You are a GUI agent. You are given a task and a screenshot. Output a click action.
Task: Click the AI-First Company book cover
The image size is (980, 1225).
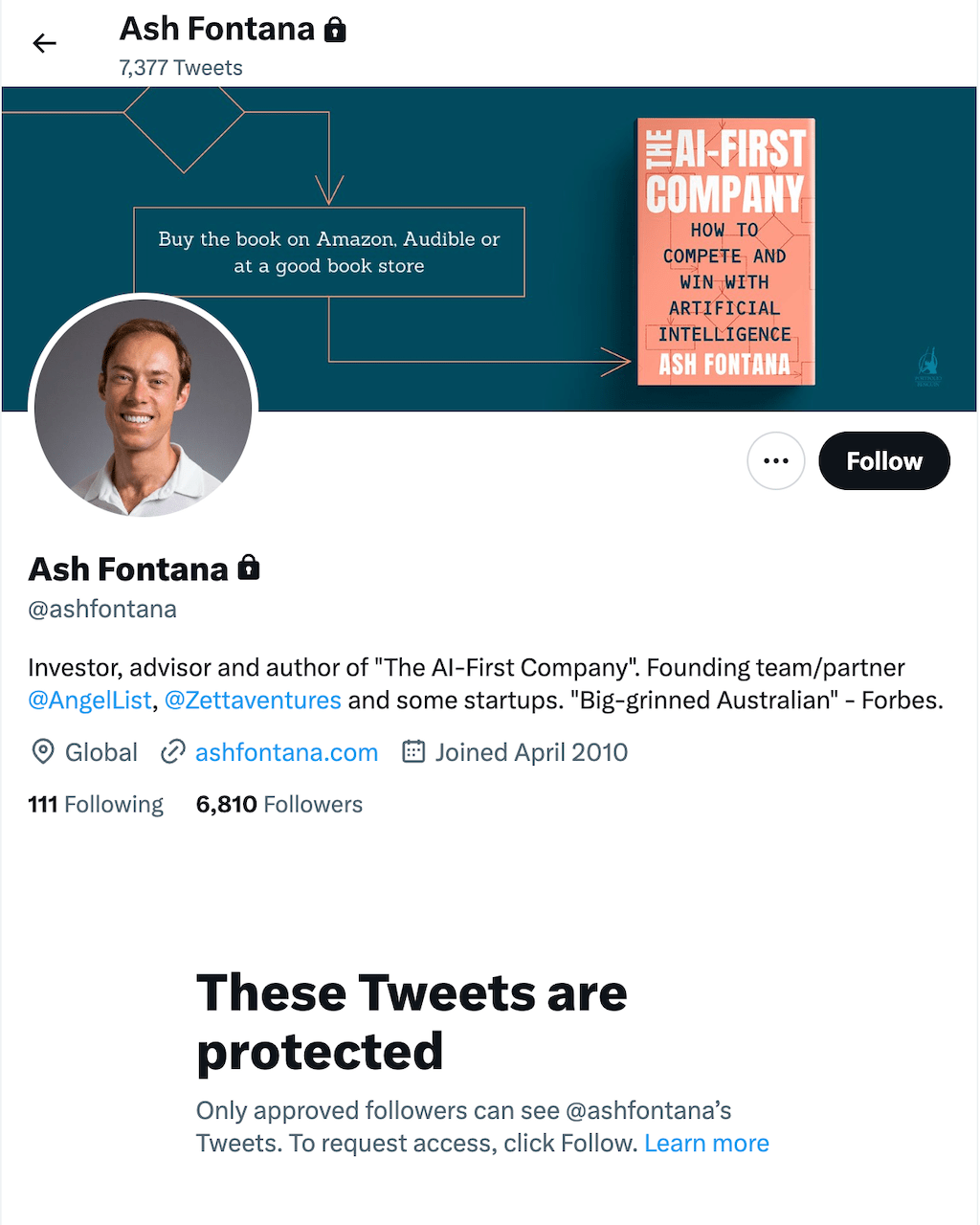click(x=725, y=252)
